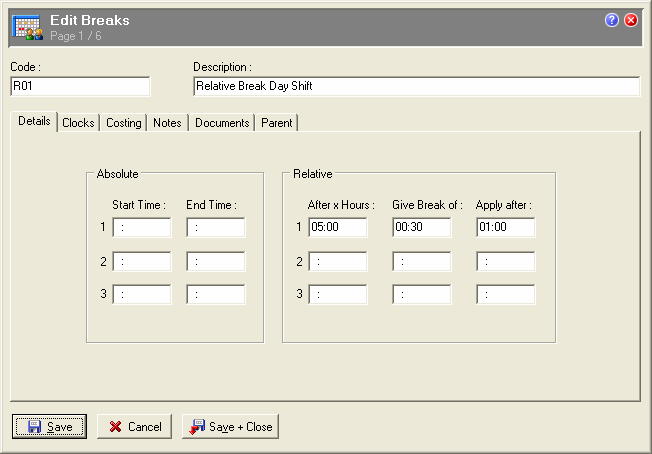Open the Parent tab
The width and height of the screenshot is (652, 454).
tap(277, 123)
